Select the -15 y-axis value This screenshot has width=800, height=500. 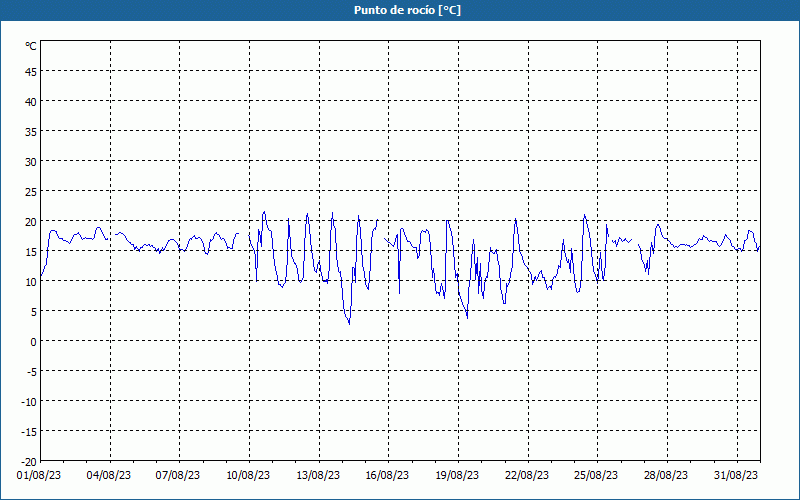pyautogui.click(x=29, y=433)
